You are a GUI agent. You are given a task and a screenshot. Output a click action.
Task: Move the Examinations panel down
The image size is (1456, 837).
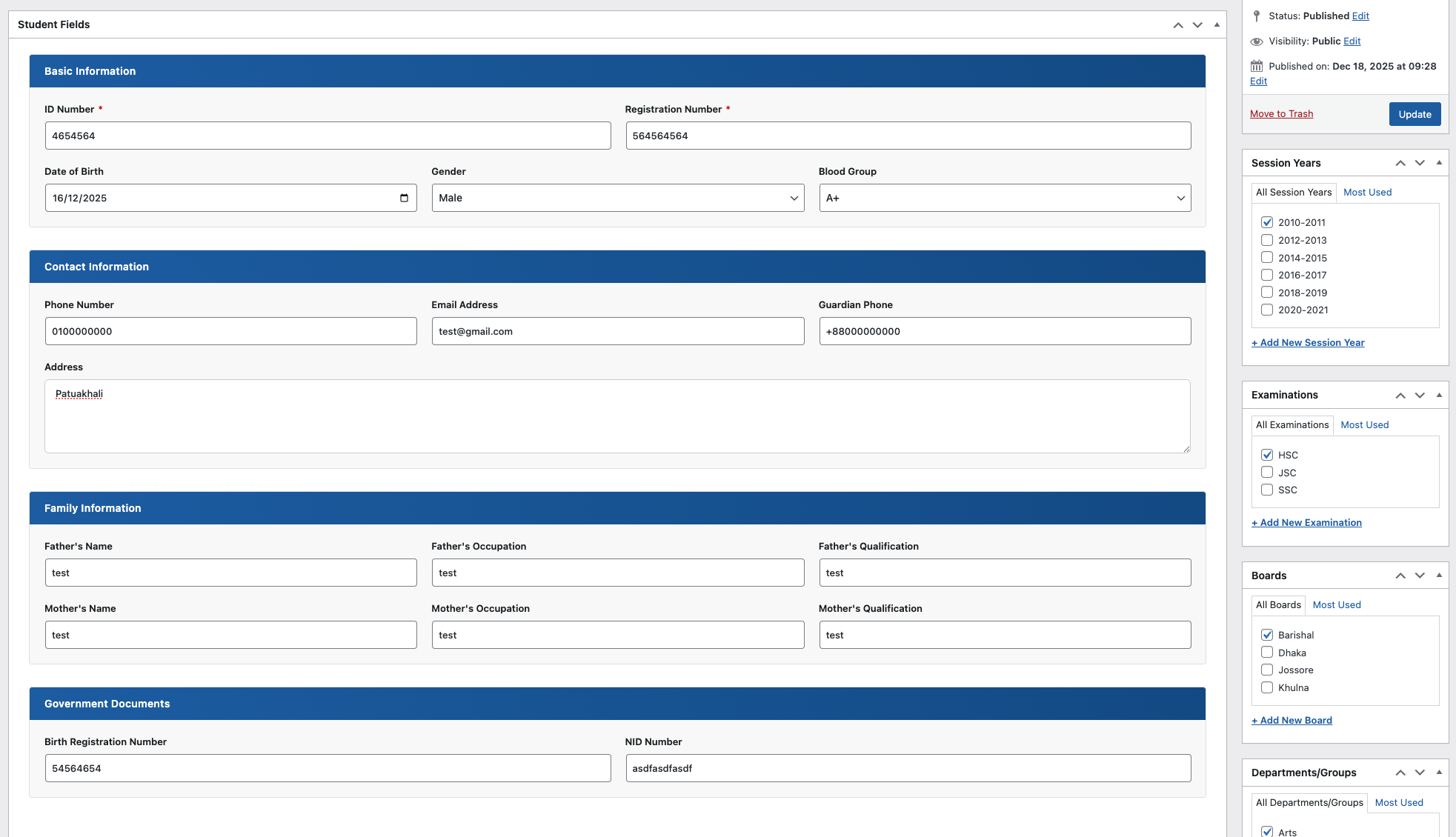point(1420,395)
